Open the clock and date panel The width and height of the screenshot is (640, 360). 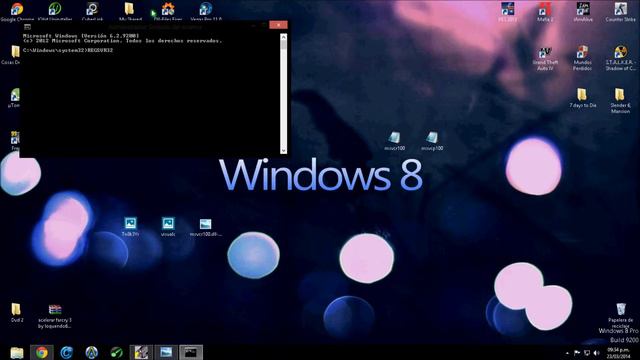click(x=618, y=353)
